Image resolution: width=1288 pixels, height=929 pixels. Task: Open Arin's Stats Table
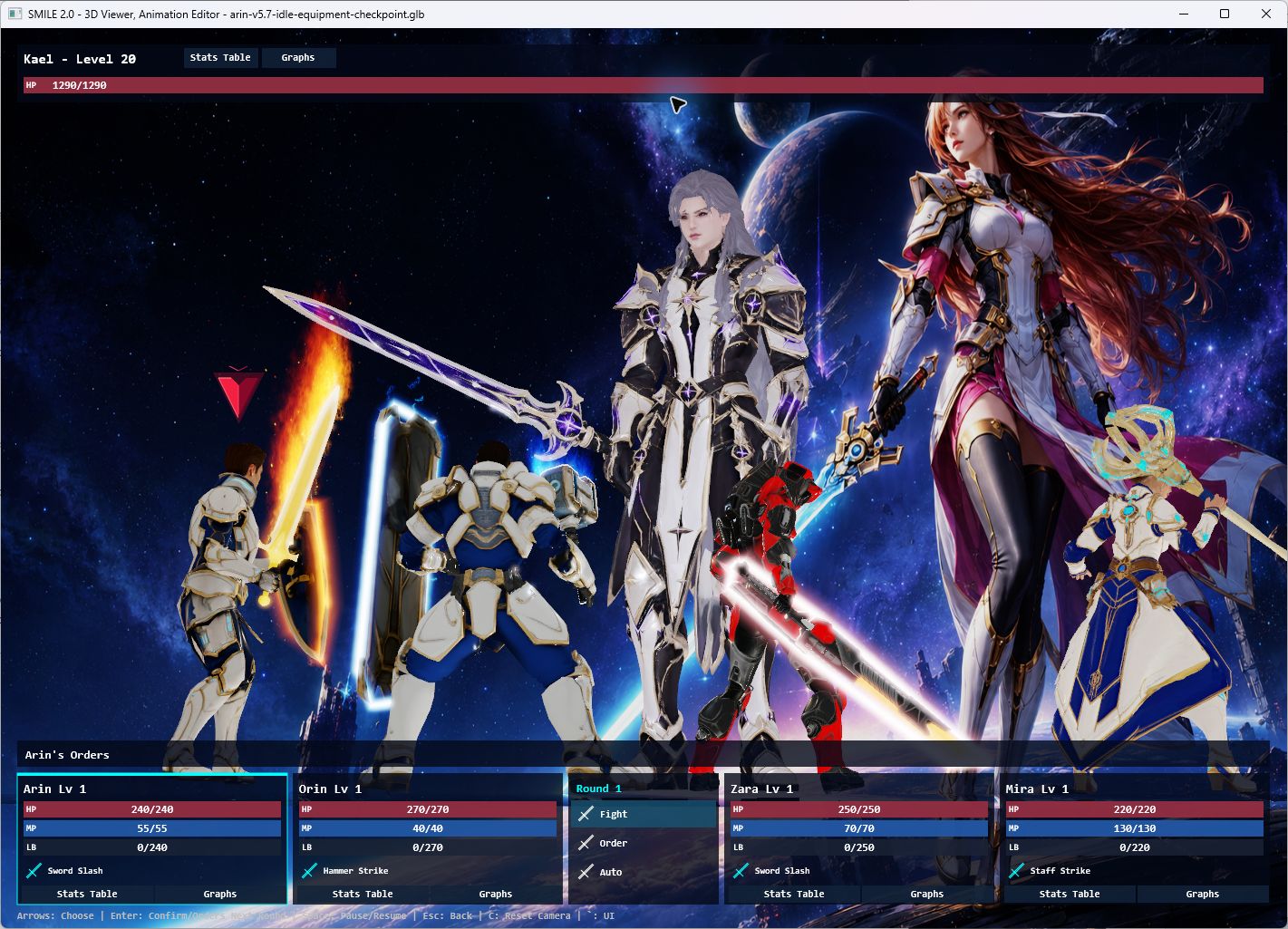[87, 894]
